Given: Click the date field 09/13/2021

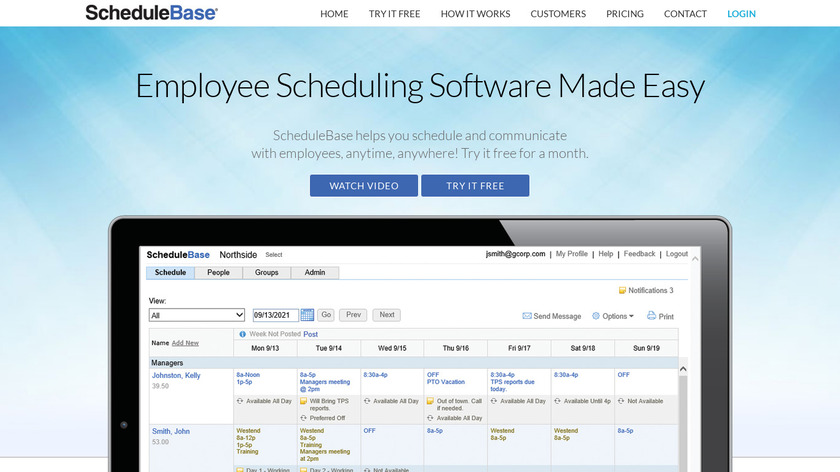Looking at the screenshot, I should (275, 315).
